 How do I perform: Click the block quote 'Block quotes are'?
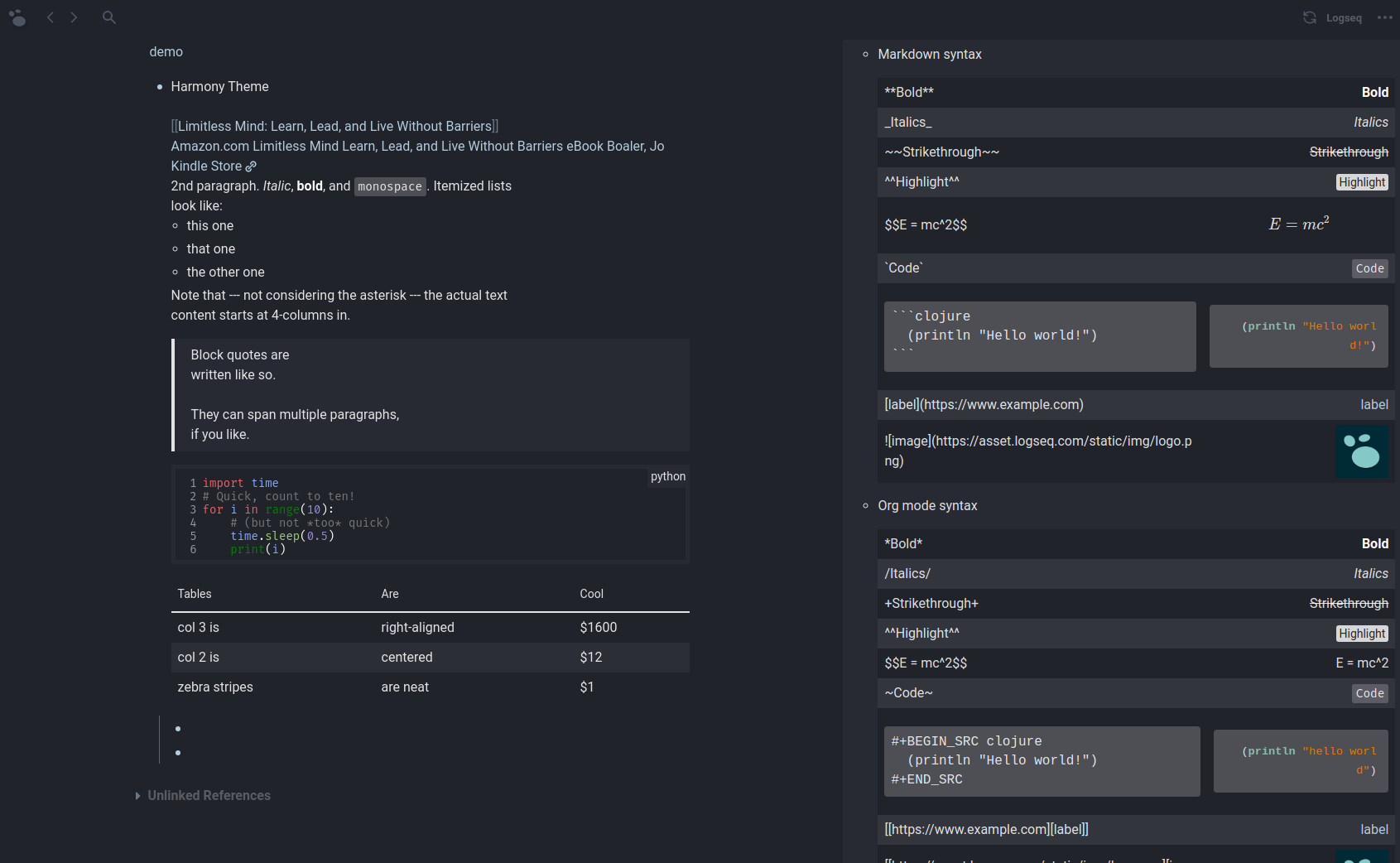240,355
